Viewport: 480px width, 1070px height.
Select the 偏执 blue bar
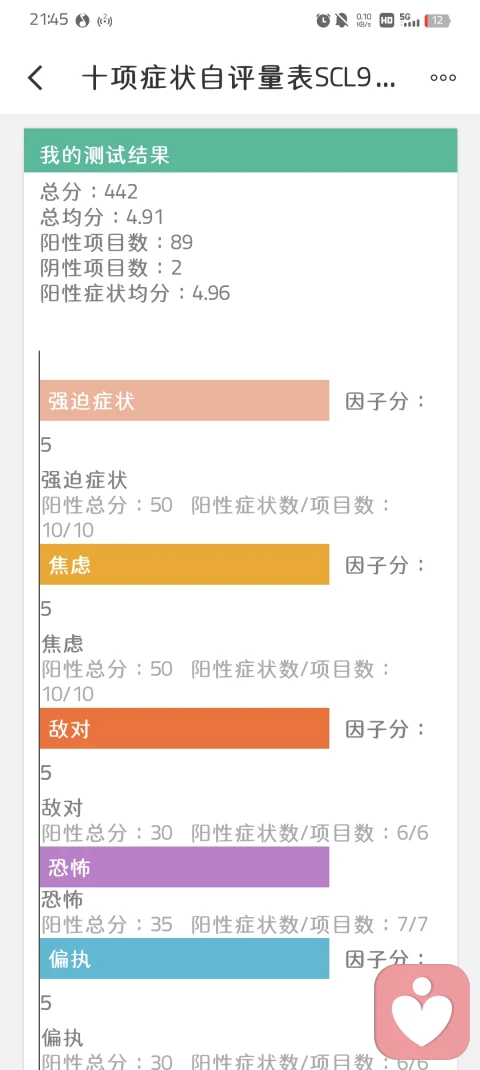coord(184,959)
